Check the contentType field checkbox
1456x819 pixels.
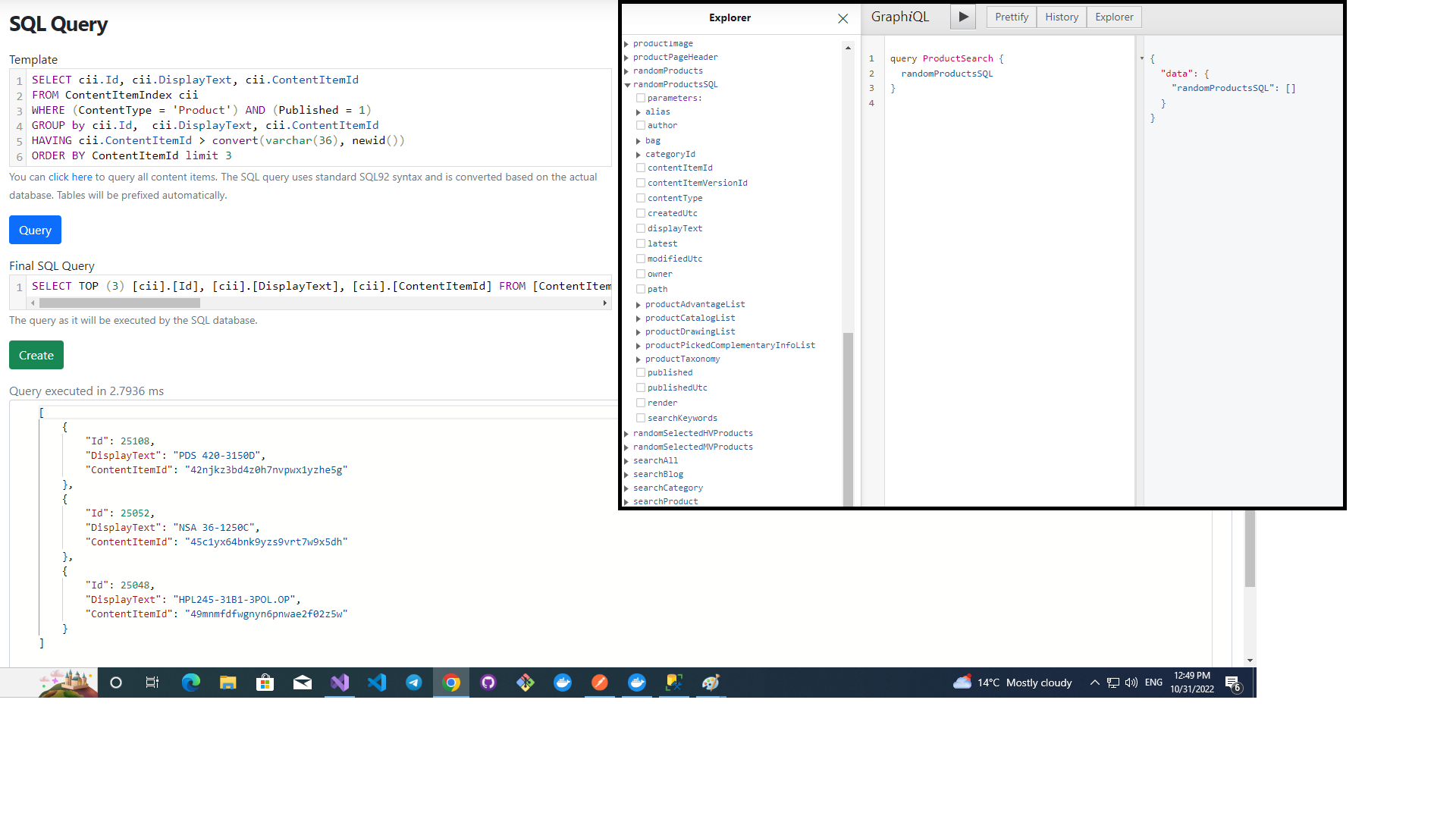(x=641, y=198)
